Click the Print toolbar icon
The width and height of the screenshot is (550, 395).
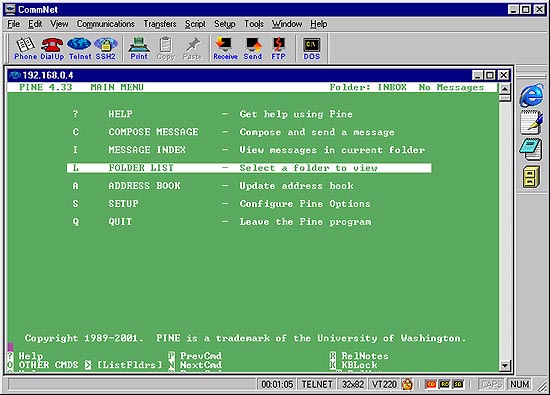click(x=139, y=48)
